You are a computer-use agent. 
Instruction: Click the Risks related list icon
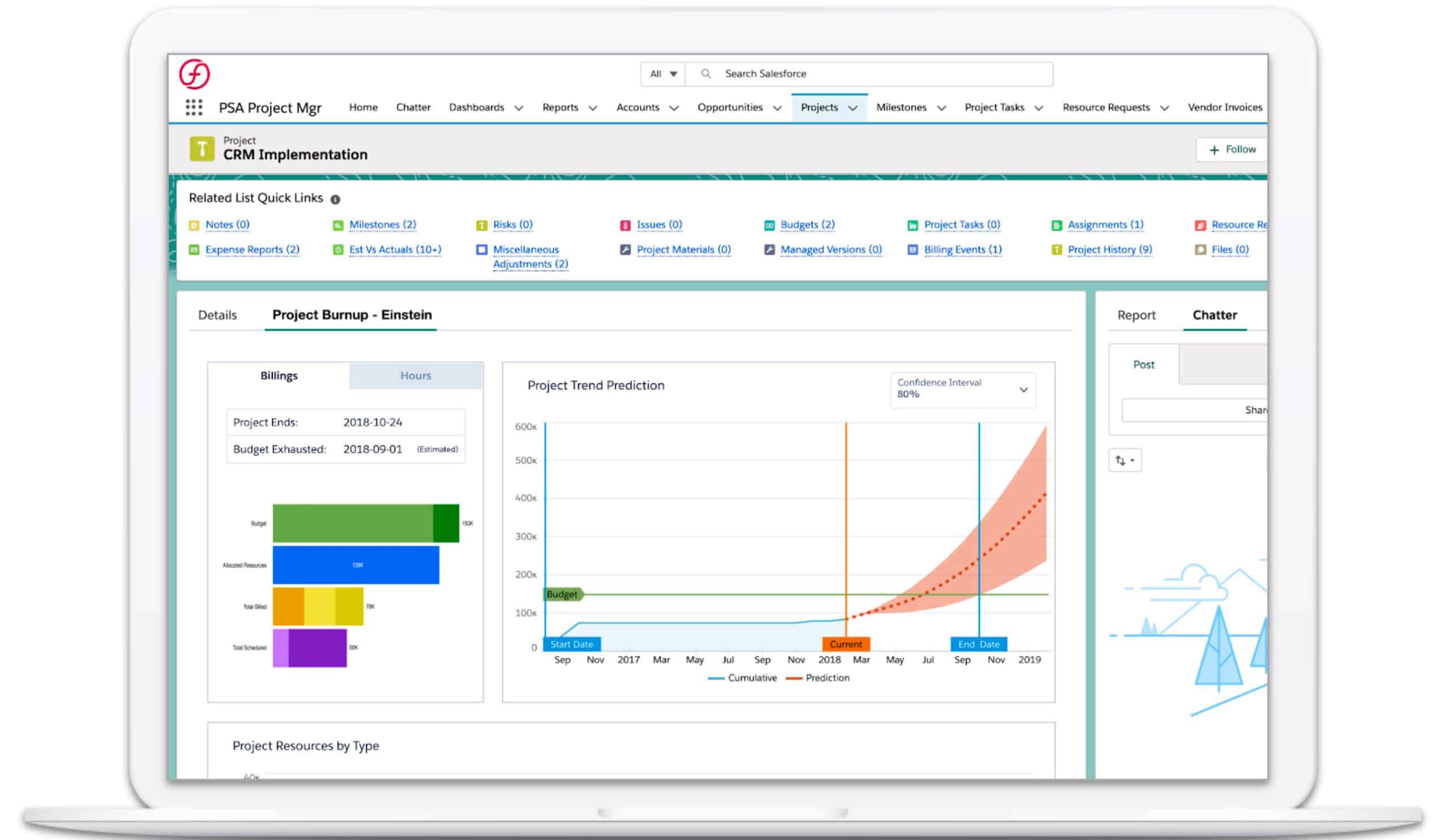(x=482, y=224)
